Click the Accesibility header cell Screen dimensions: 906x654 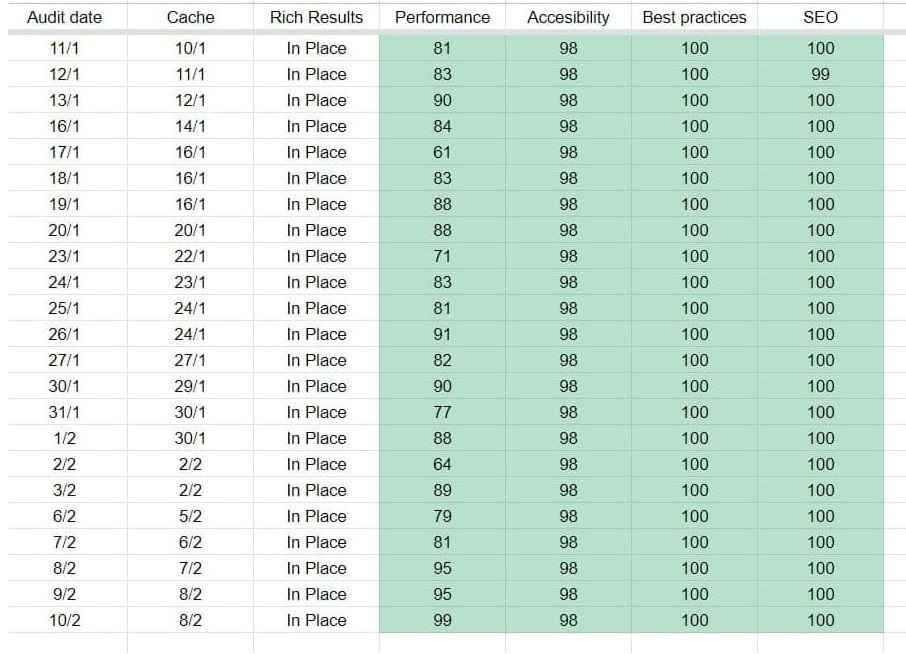click(x=568, y=17)
